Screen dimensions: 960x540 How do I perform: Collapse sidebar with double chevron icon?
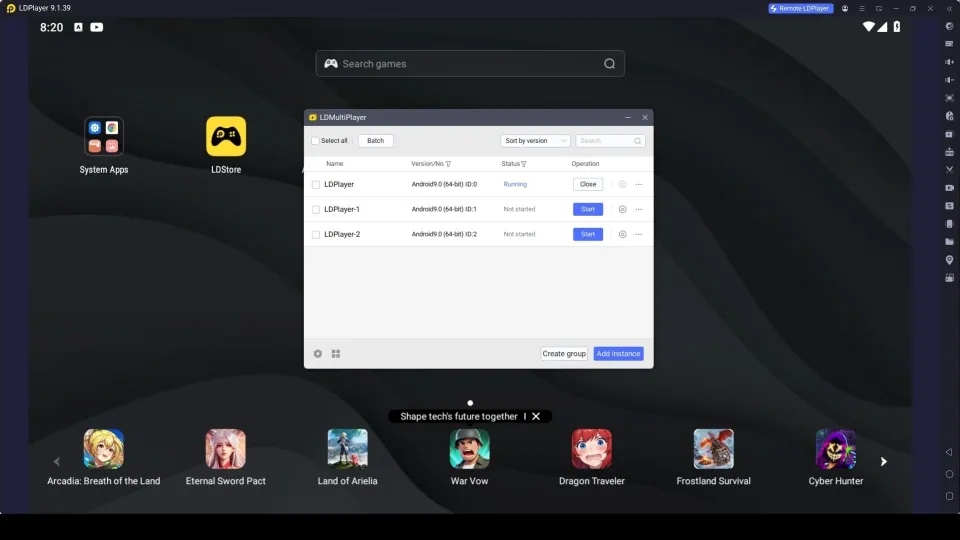pyautogui.click(x=949, y=9)
